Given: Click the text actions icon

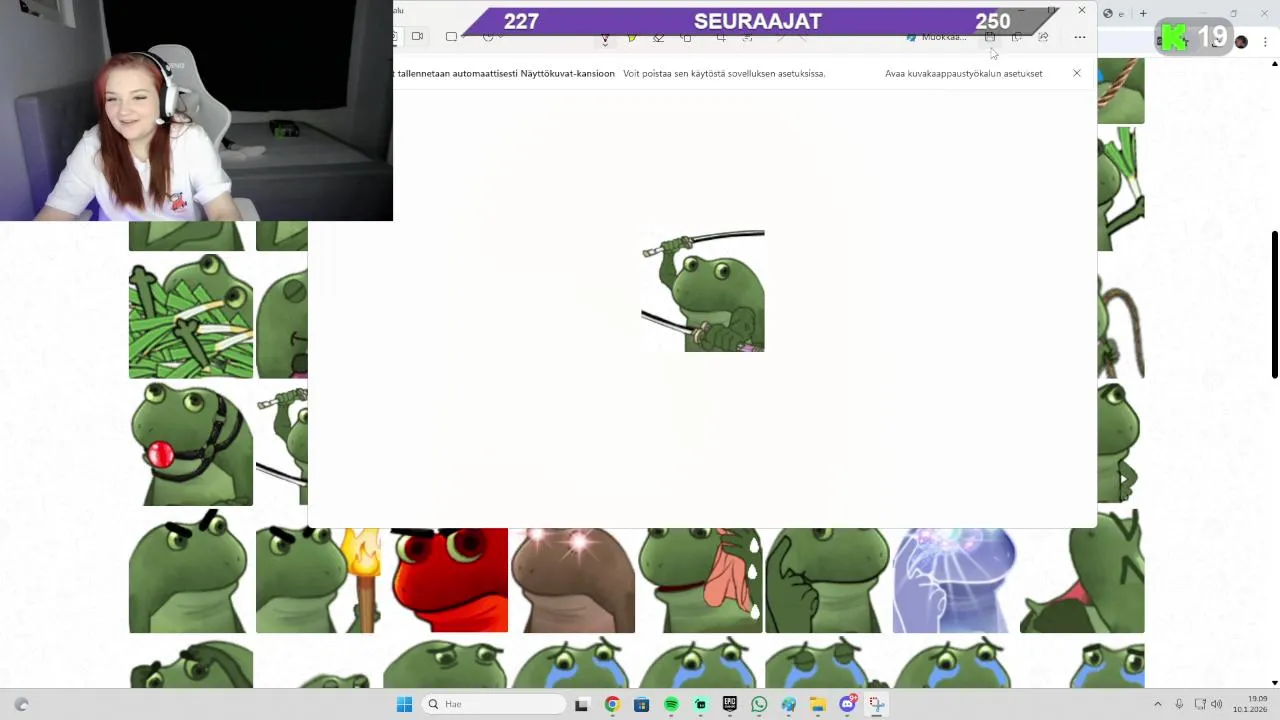Looking at the screenshot, I should [x=748, y=38].
